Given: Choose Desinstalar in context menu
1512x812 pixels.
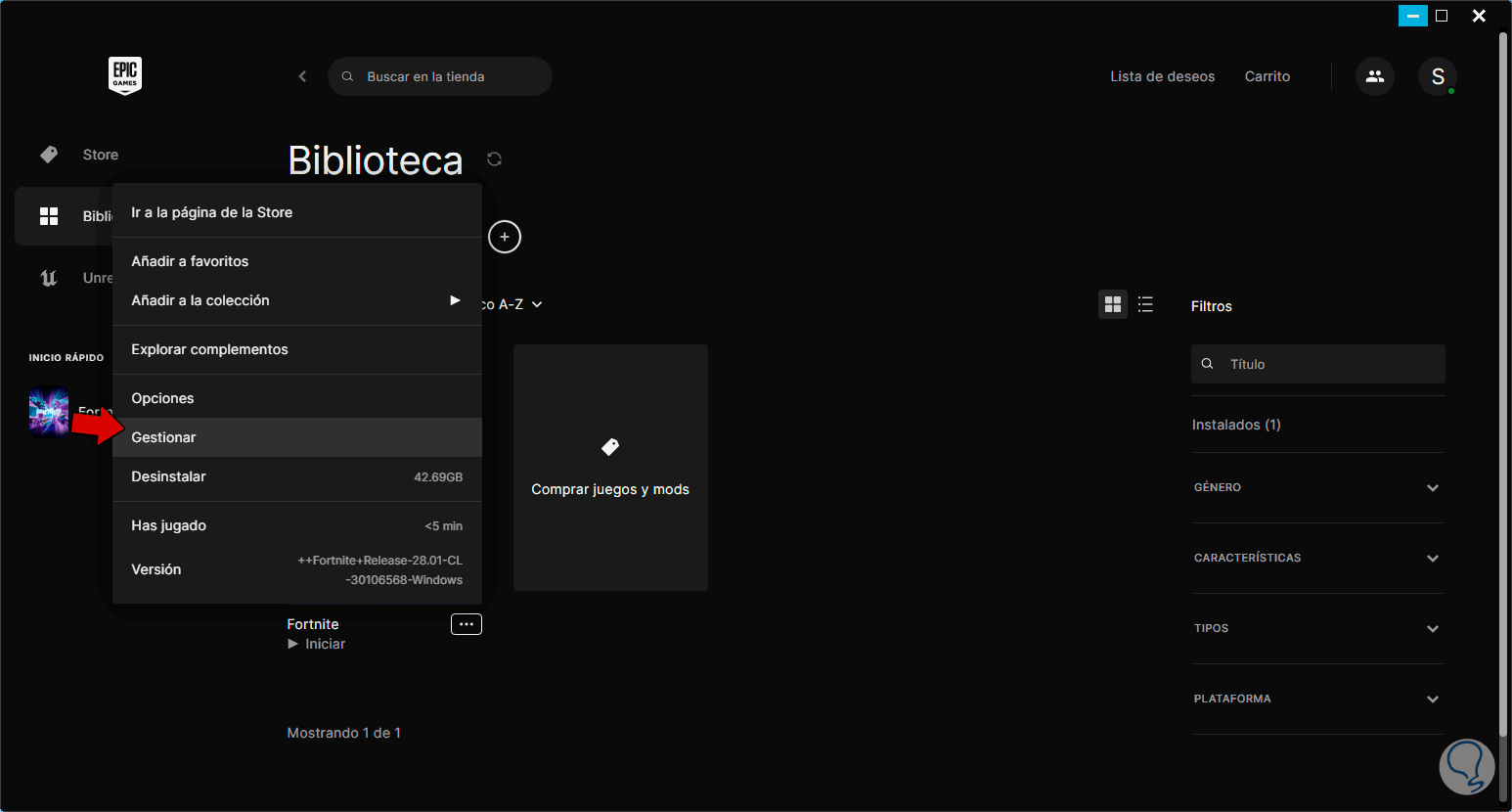Looking at the screenshot, I should tap(297, 476).
